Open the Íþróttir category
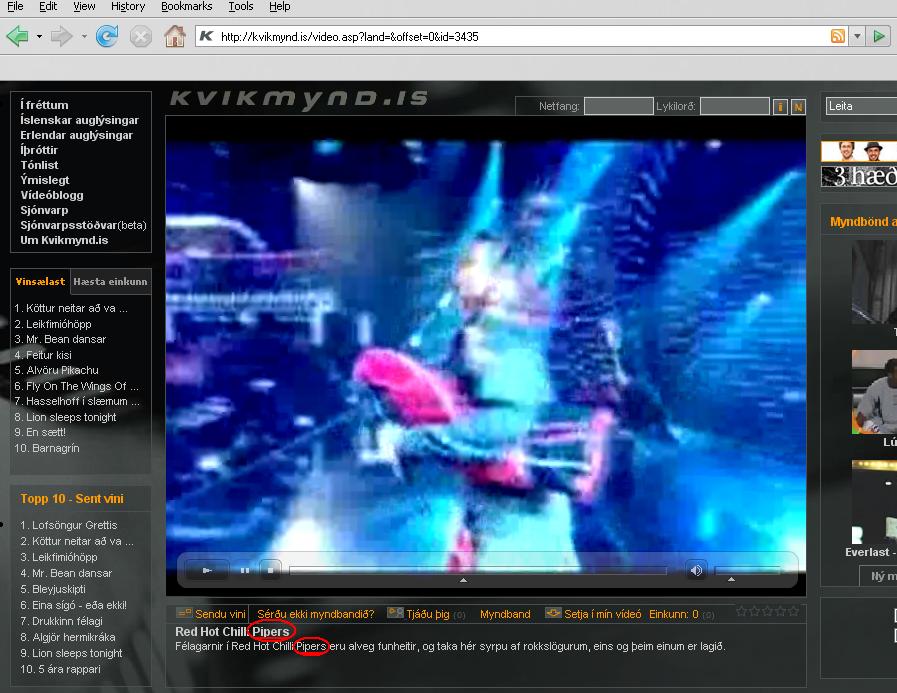The height and width of the screenshot is (693, 897). click(39, 150)
